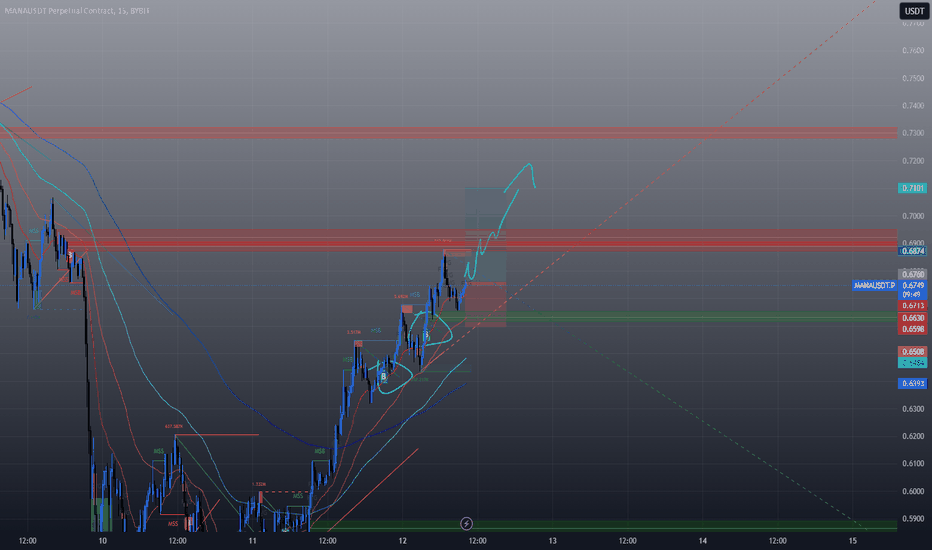Screen dimensions: 932x550
Task: Click the 0.7300 price scale value
Action: tap(913, 133)
